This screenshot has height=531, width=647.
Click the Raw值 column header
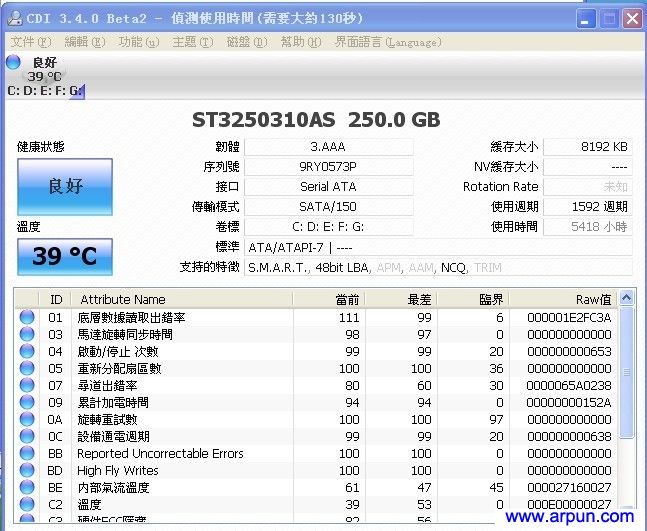(x=594, y=299)
